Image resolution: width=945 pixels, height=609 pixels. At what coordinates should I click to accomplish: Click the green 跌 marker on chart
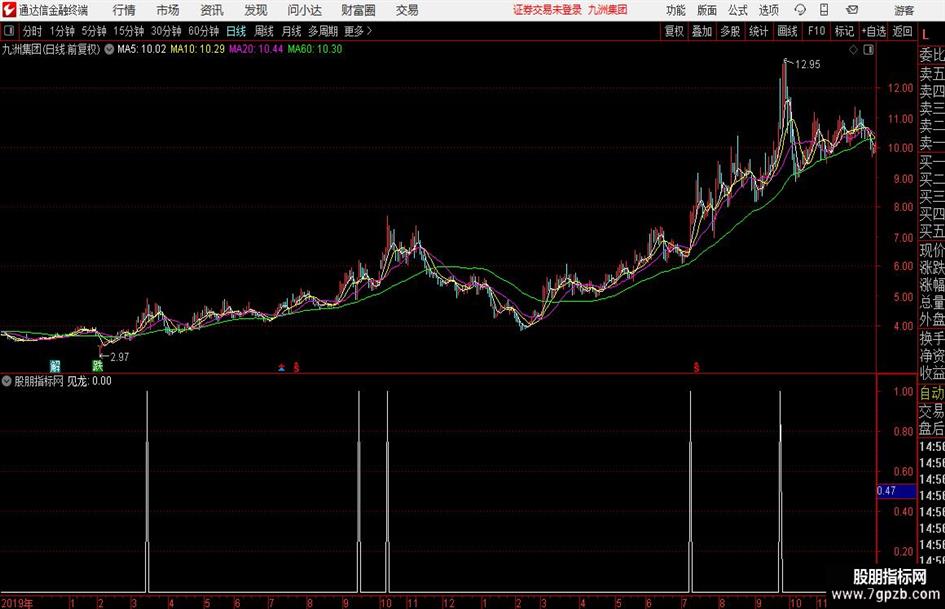[98, 366]
